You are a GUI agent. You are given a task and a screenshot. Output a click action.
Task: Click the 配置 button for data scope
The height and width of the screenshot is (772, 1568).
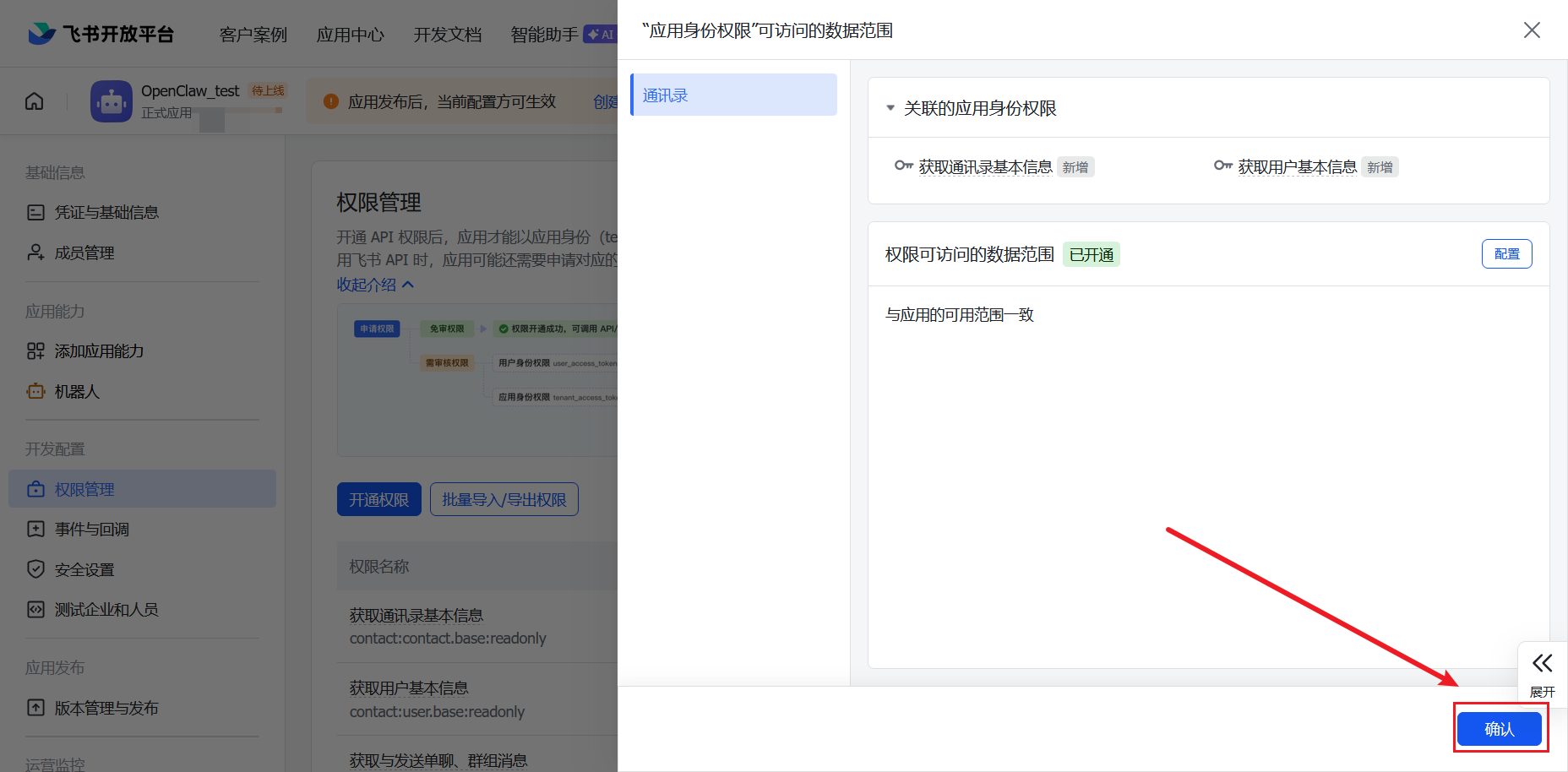(x=1506, y=253)
